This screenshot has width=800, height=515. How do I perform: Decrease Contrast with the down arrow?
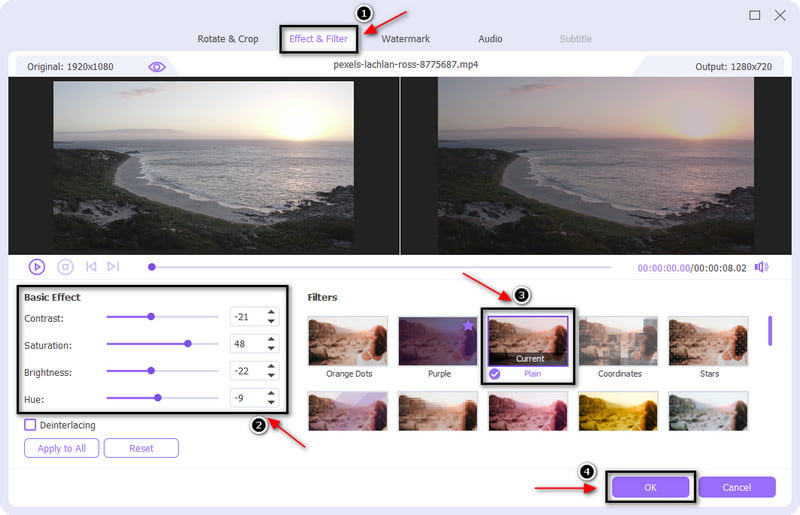pyautogui.click(x=271, y=321)
